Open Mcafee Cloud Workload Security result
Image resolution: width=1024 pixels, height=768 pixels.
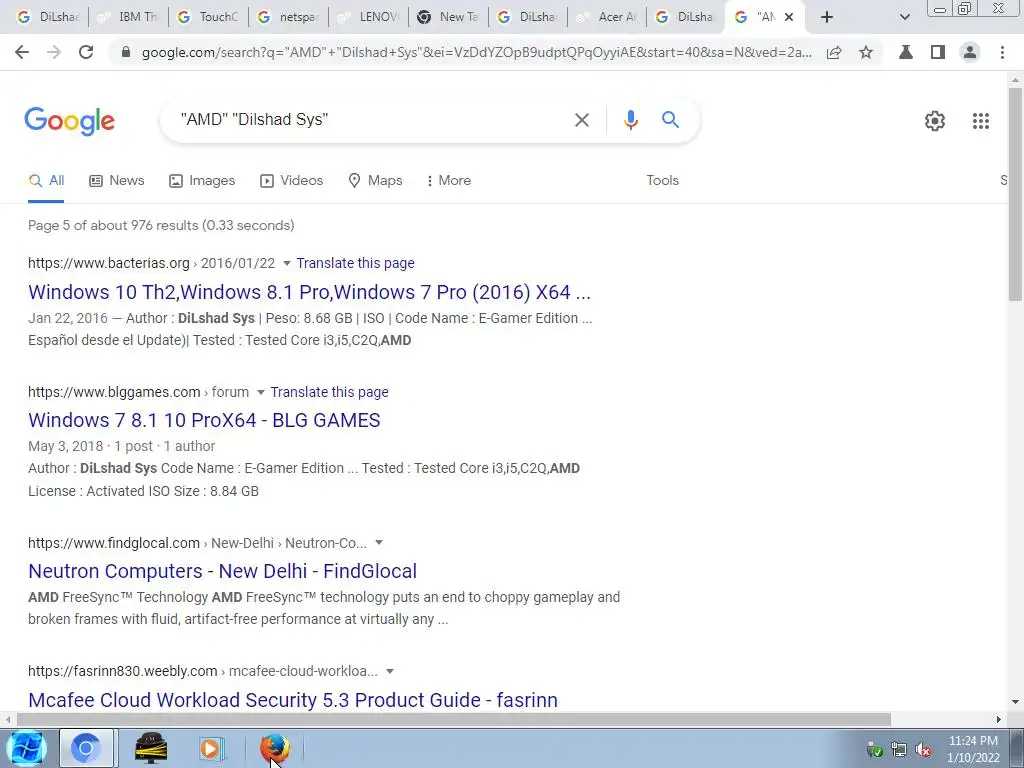293,699
